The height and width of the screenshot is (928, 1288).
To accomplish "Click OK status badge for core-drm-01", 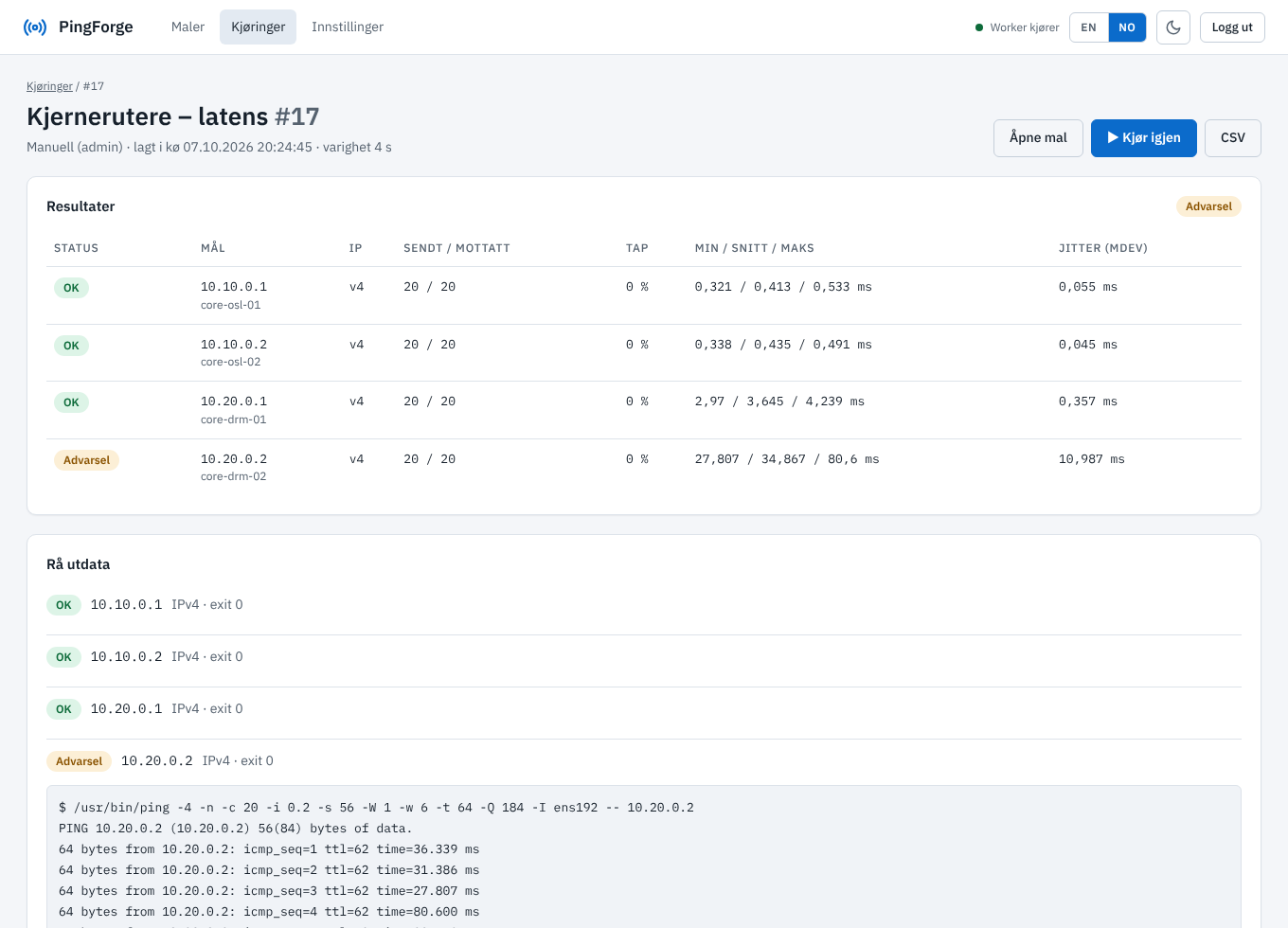I will tap(71, 402).
